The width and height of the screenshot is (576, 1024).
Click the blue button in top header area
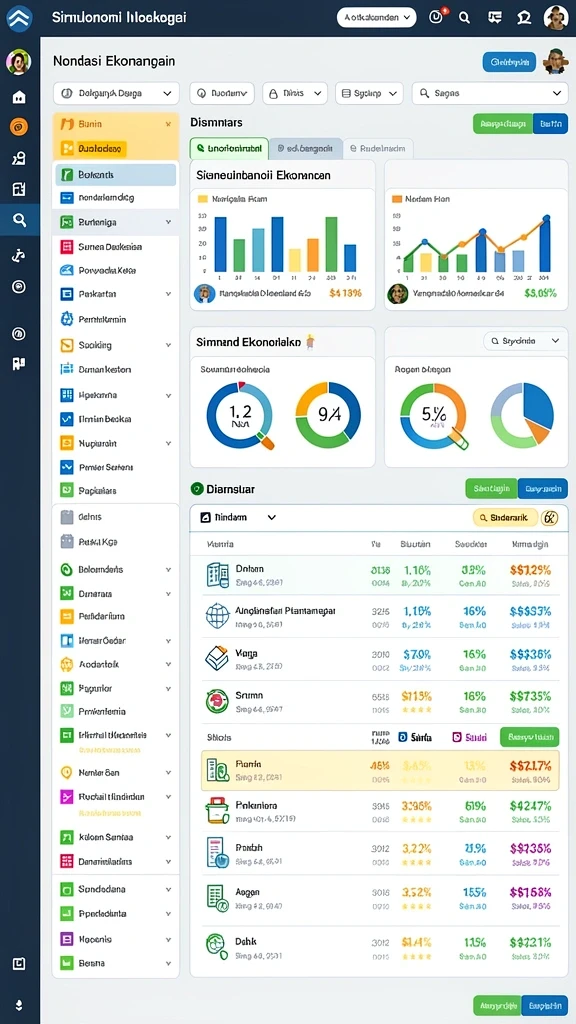(509, 62)
